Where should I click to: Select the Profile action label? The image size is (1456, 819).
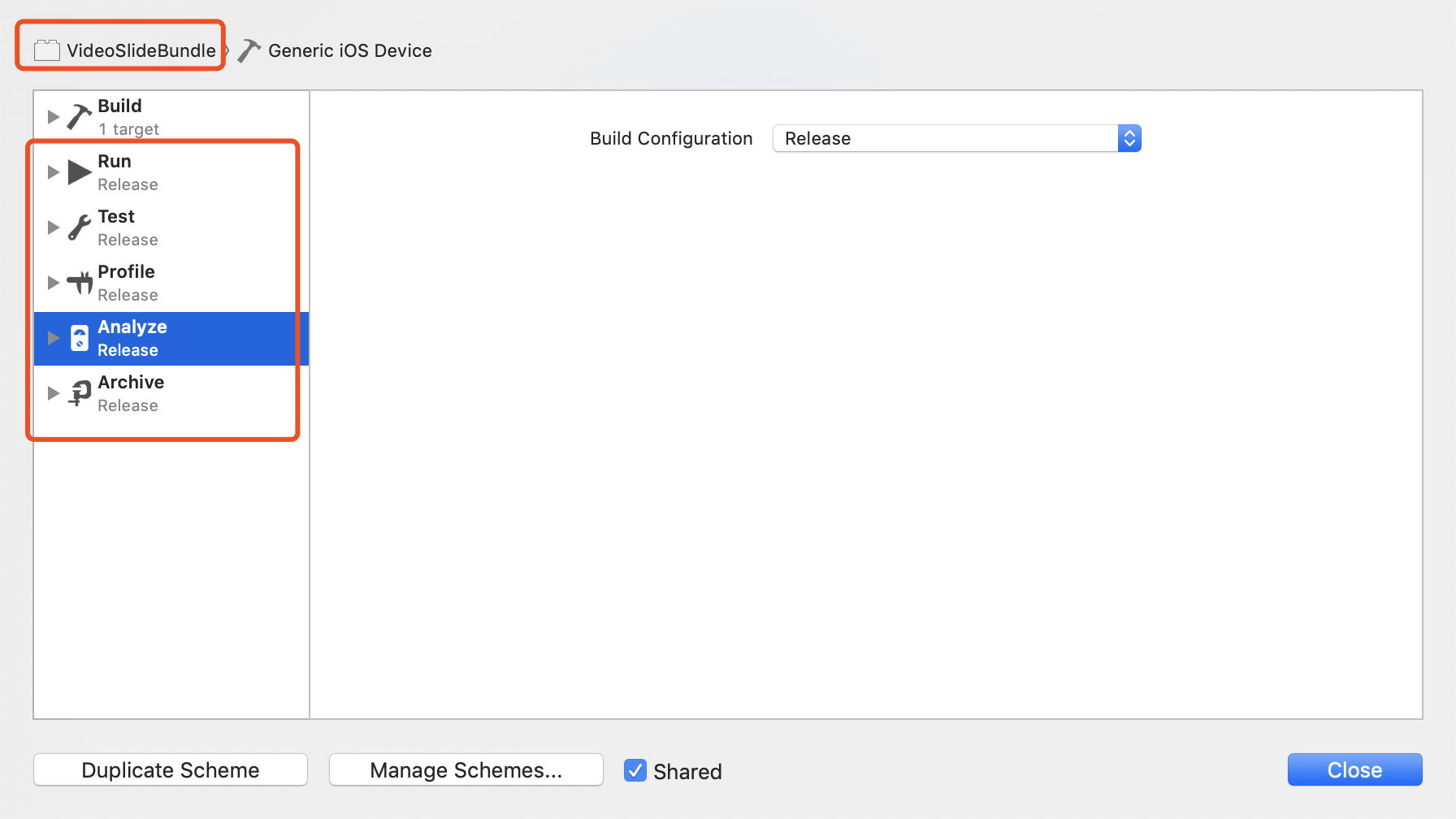[x=126, y=272]
